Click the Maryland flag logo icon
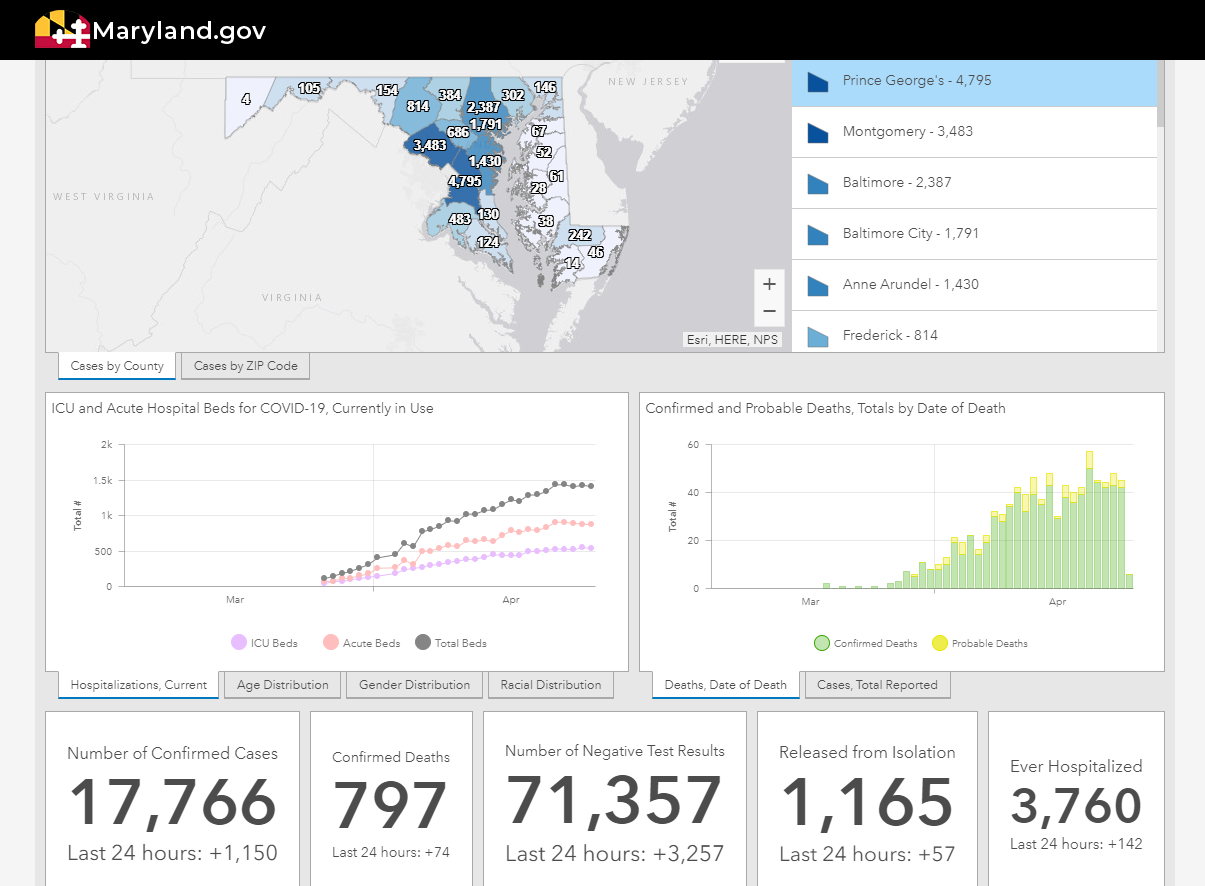 (x=62, y=30)
